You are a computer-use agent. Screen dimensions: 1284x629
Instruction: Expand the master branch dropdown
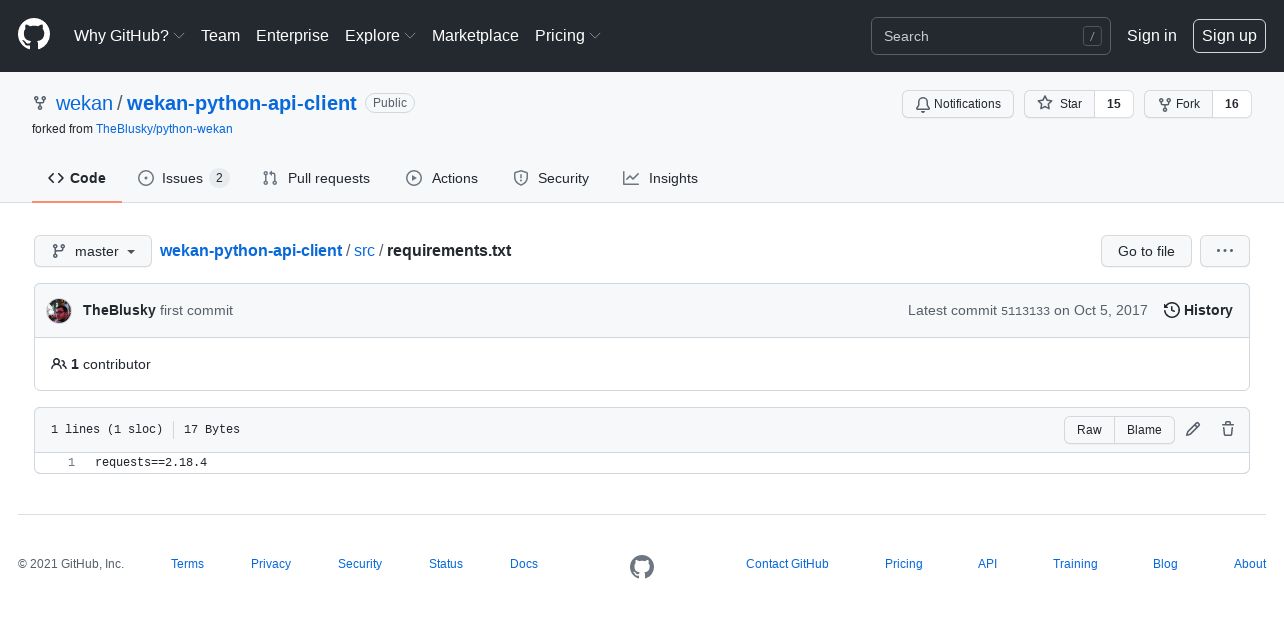point(93,251)
